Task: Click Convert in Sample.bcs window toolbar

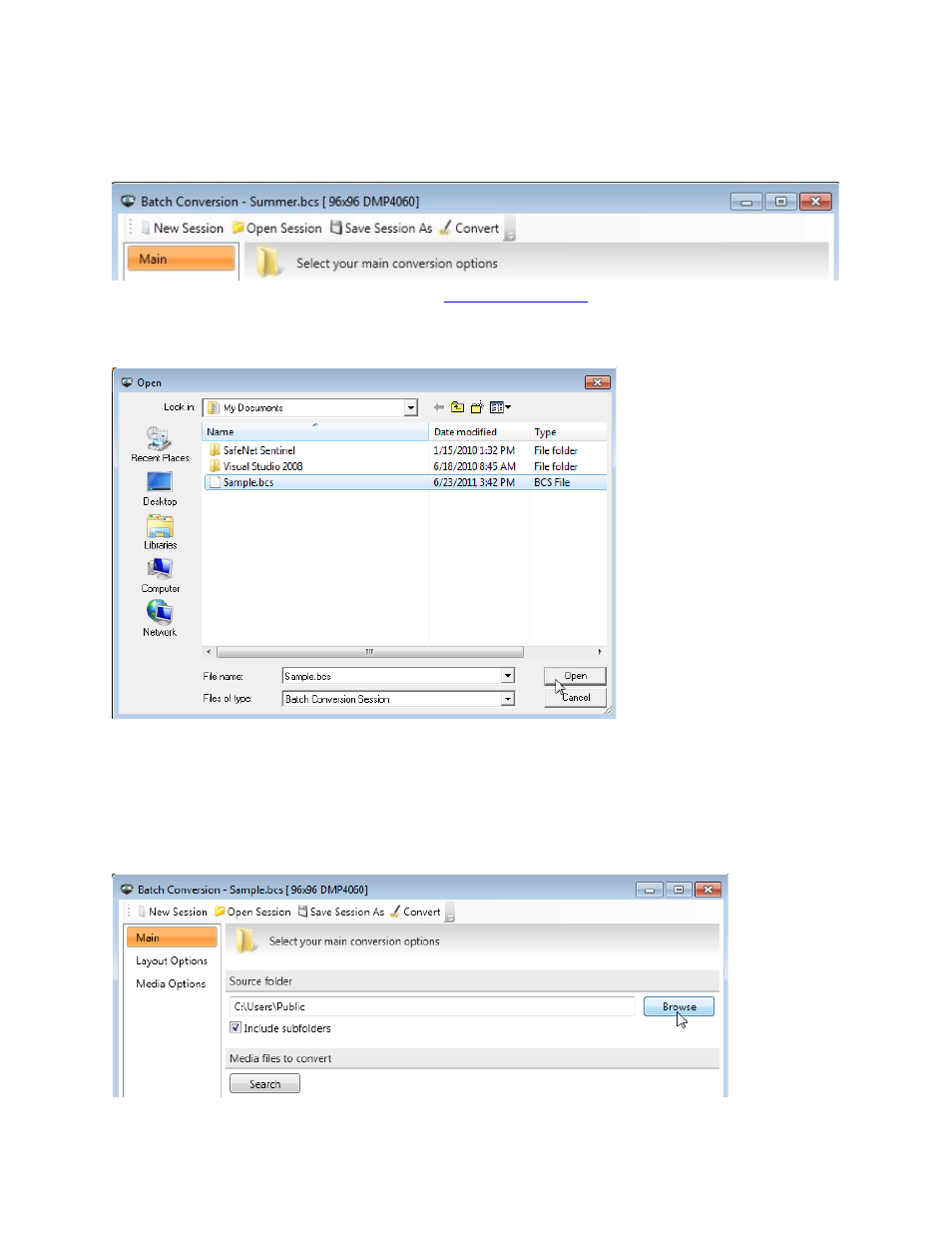Action: coord(415,912)
